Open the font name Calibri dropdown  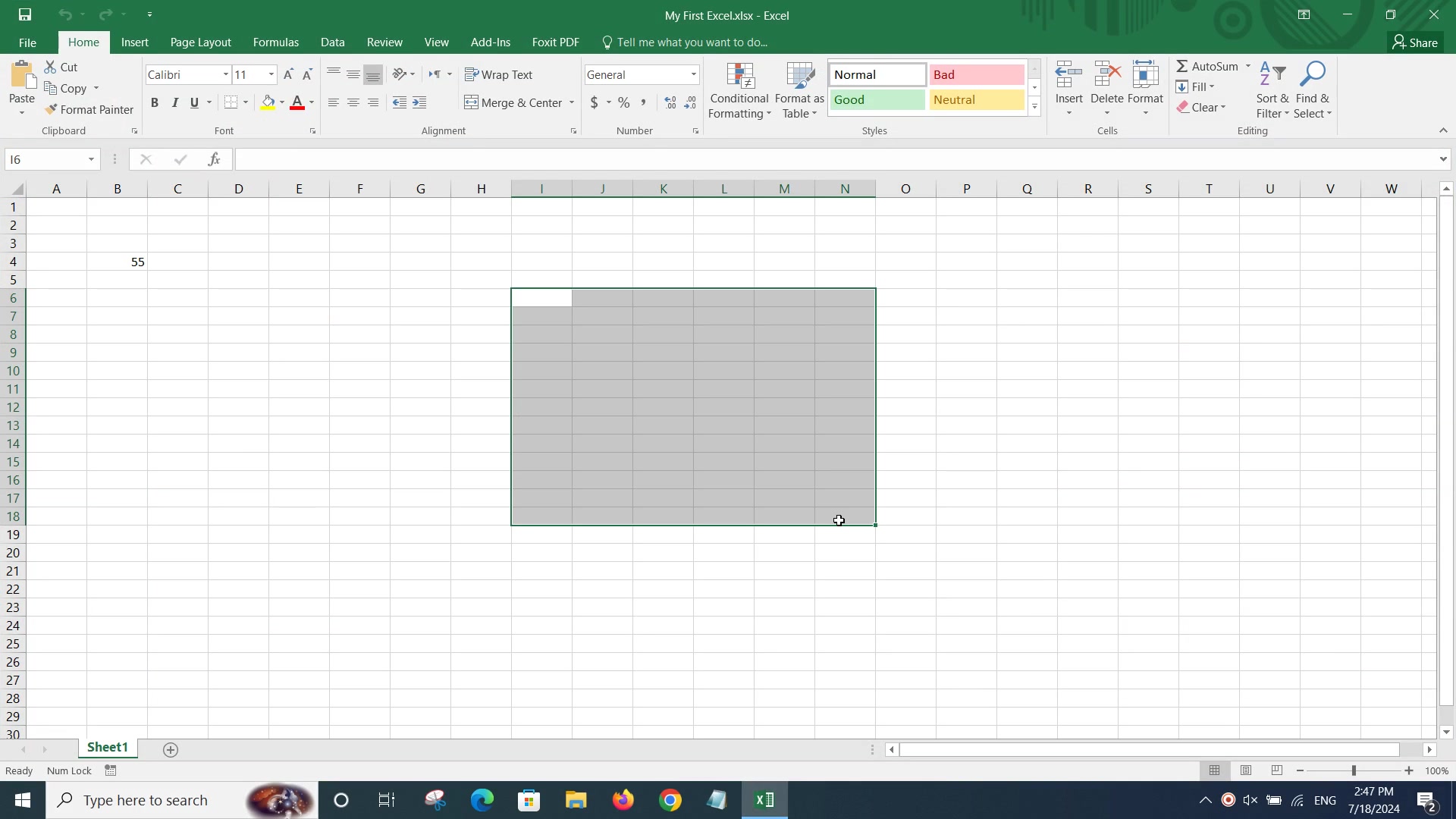click(x=225, y=74)
